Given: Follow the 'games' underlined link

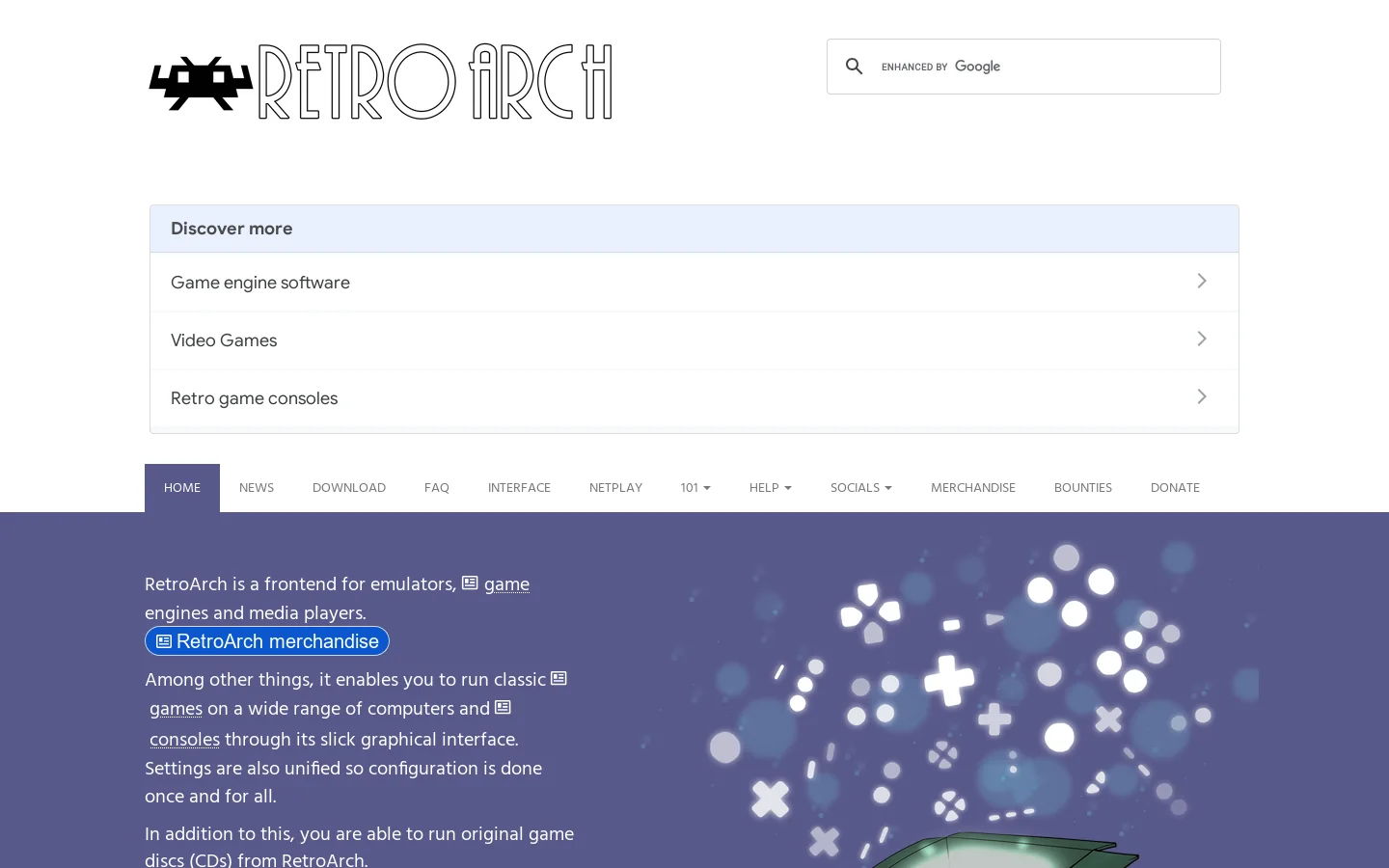Looking at the screenshot, I should [x=176, y=709].
